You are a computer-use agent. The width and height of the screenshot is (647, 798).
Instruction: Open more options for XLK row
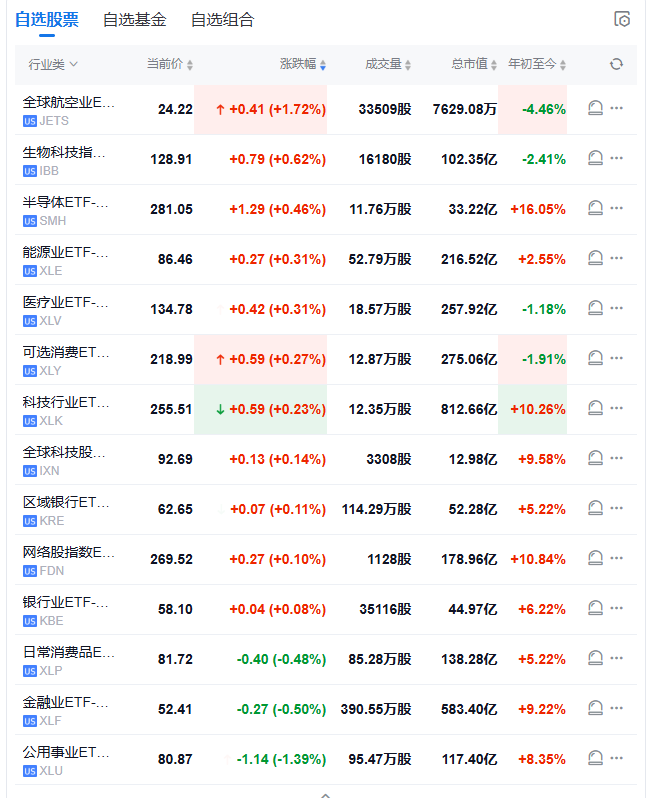pos(616,408)
